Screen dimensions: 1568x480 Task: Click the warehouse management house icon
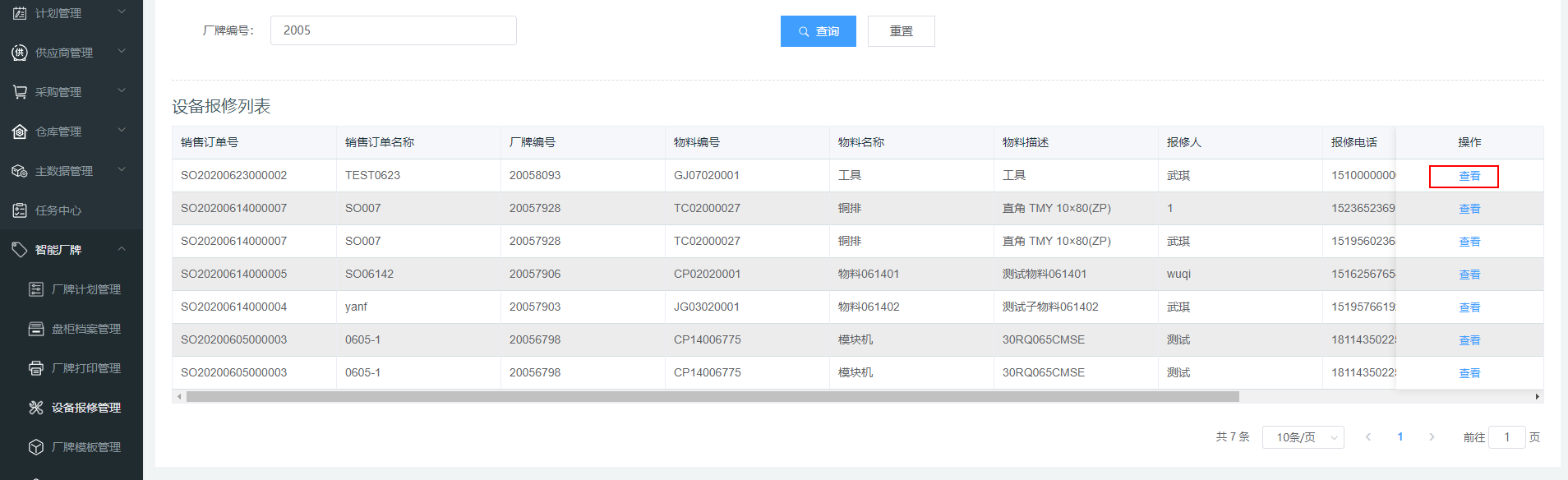[20, 132]
